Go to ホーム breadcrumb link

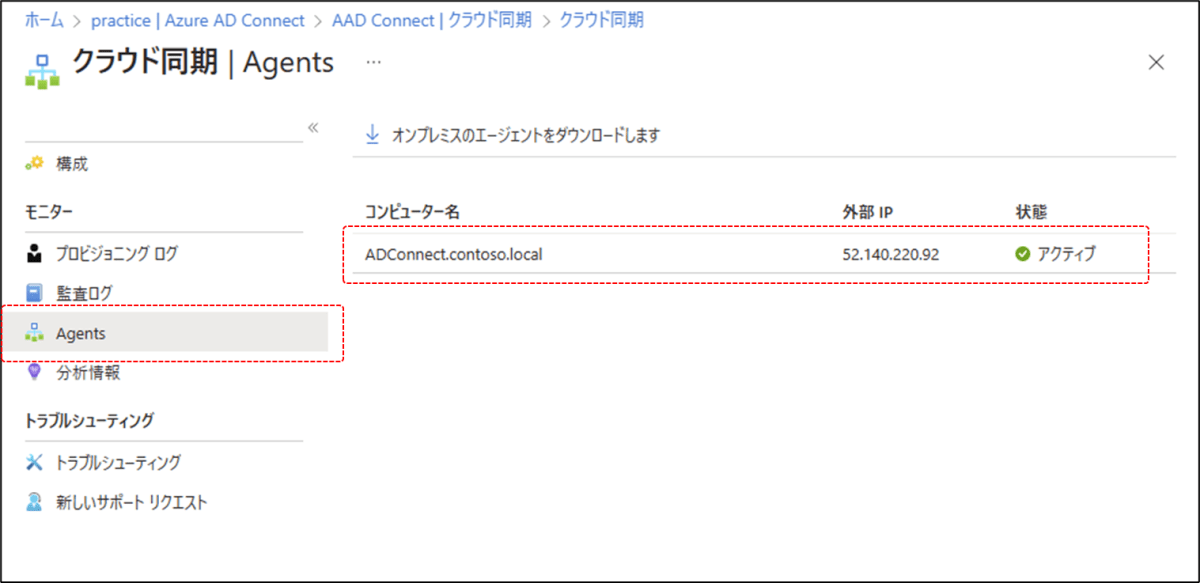pyautogui.click(x=44, y=19)
